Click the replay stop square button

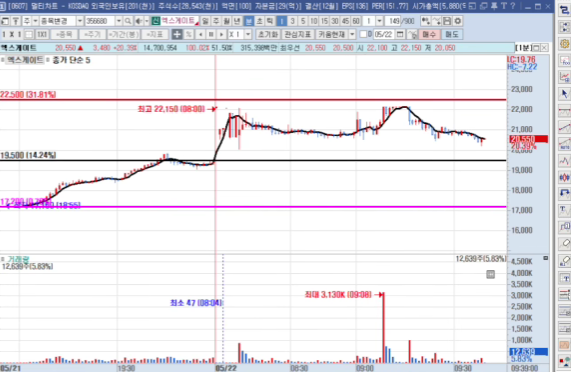[211, 35]
